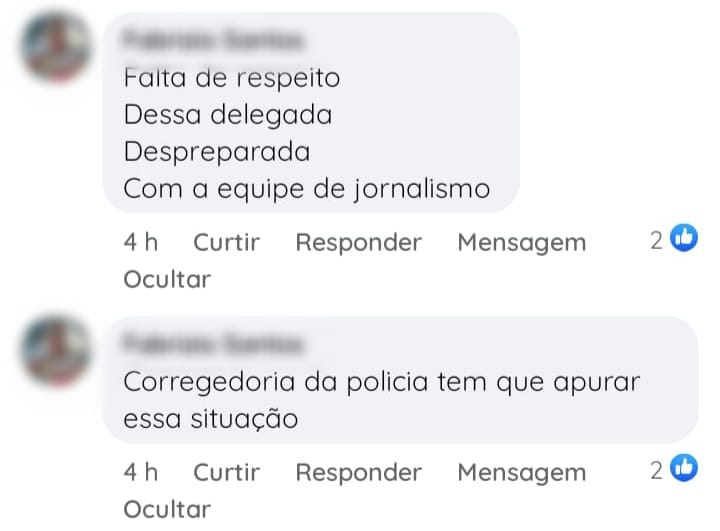Click the blue like reaction icon on the "Falta de respeito" comment
Screen dimensions: 720x531
point(683,239)
